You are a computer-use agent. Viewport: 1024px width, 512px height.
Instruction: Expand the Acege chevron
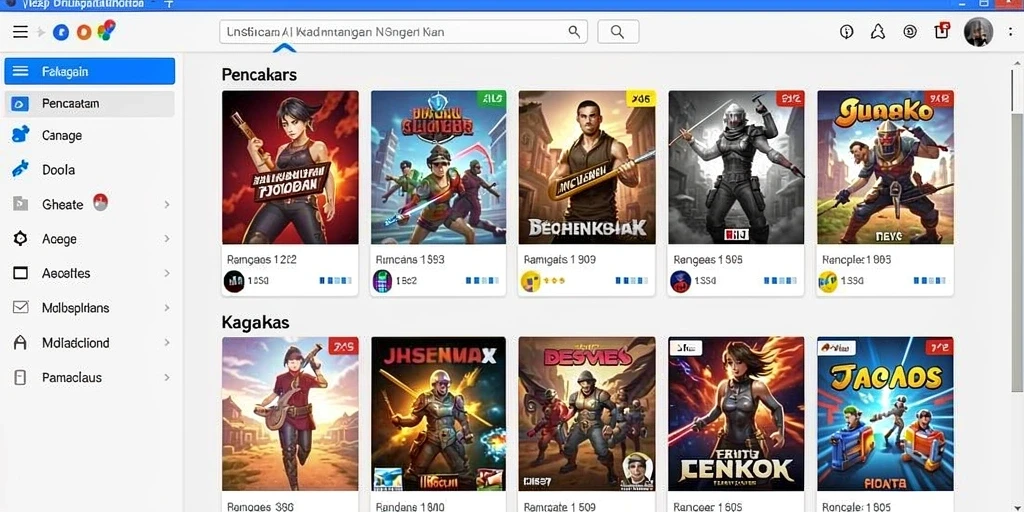point(167,239)
